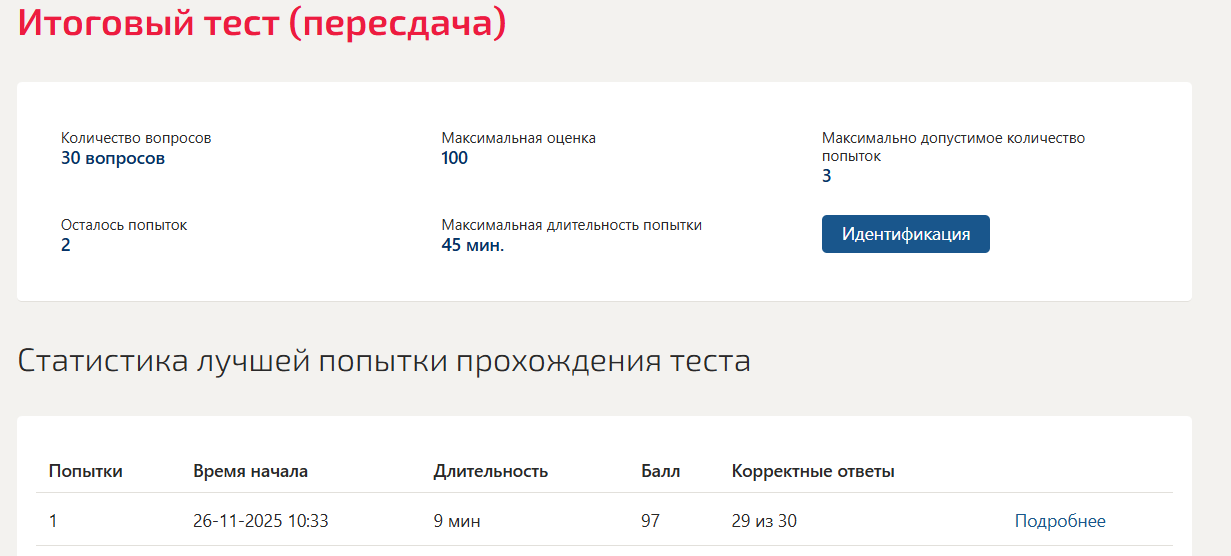This screenshot has width=1231, height=556.
Task: Select the Максимальная оценка label
Action: pos(519,138)
